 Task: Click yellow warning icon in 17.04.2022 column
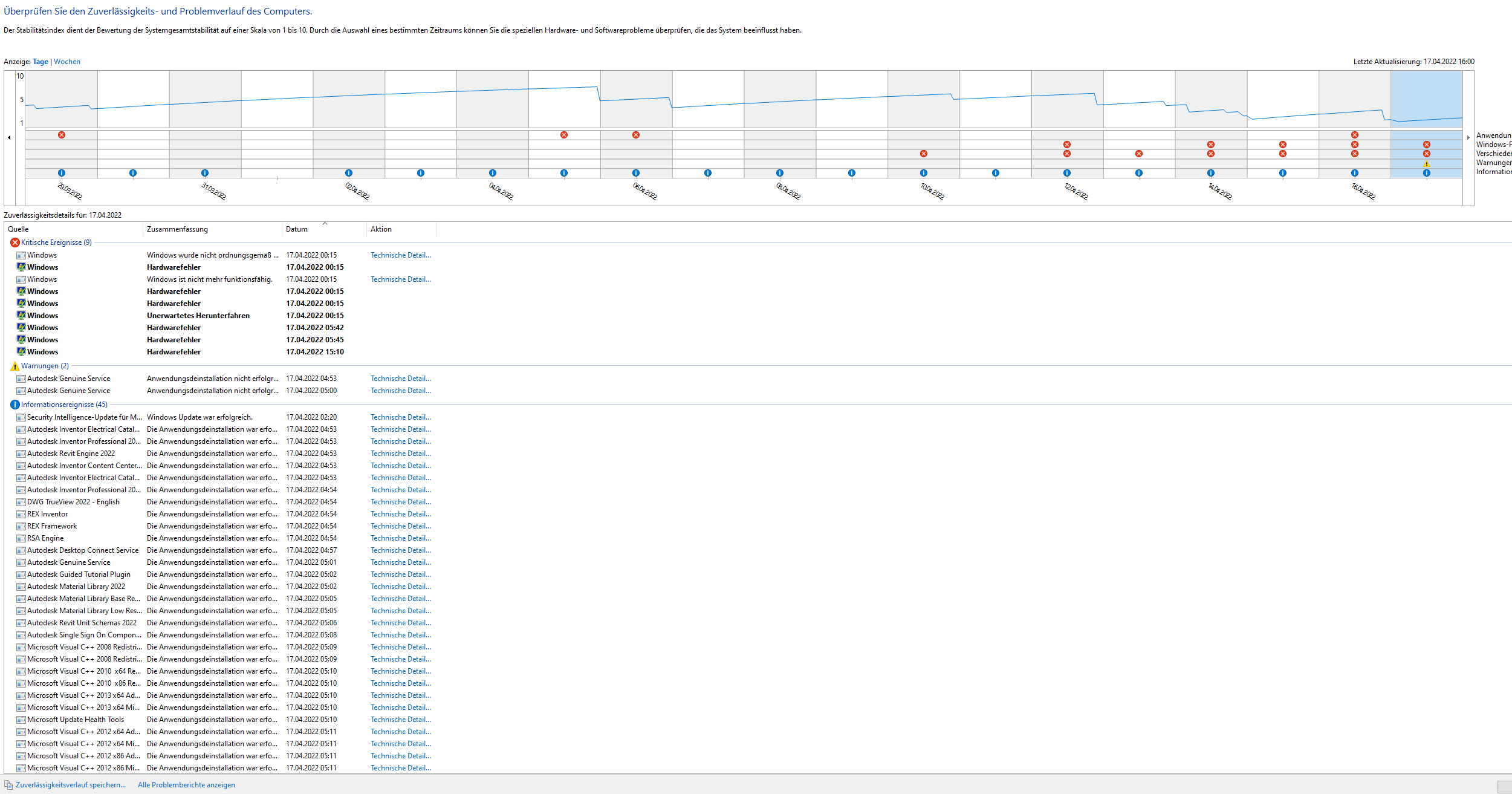pyautogui.click(x=1427, y=164)
